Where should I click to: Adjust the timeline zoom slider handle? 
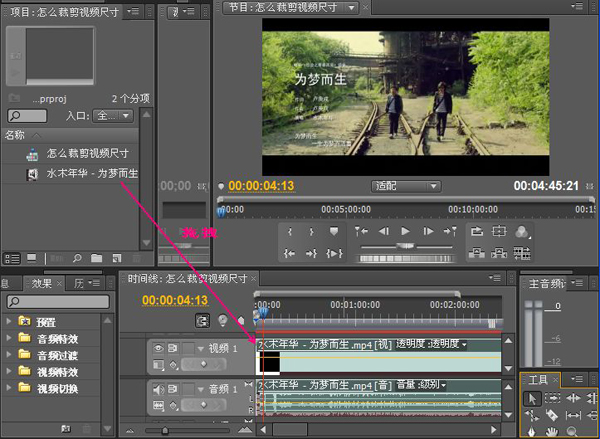coord(165,431)
